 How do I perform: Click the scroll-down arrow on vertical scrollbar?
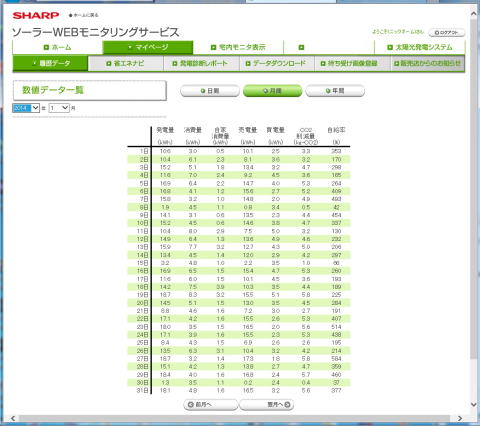coord(474,405)
